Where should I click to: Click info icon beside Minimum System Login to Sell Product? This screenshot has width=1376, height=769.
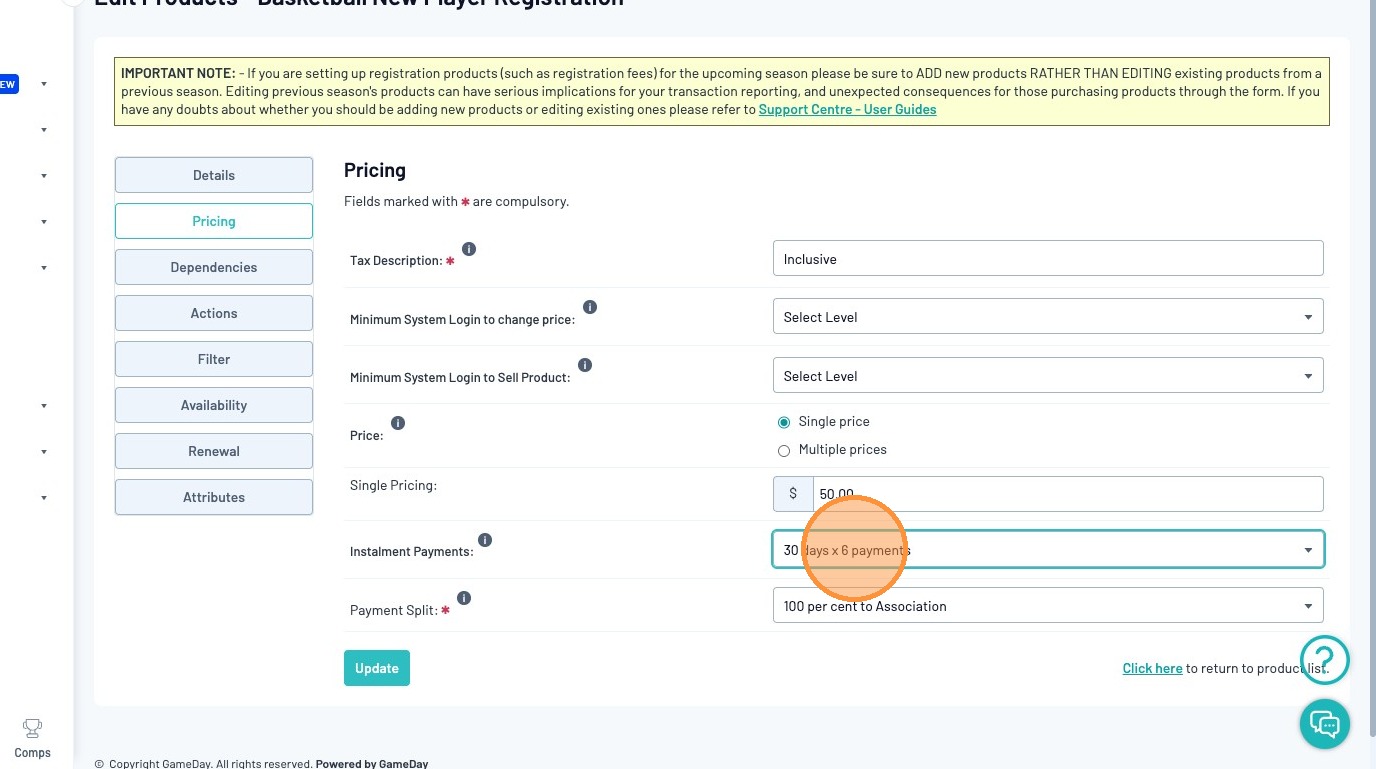(585, 365)
